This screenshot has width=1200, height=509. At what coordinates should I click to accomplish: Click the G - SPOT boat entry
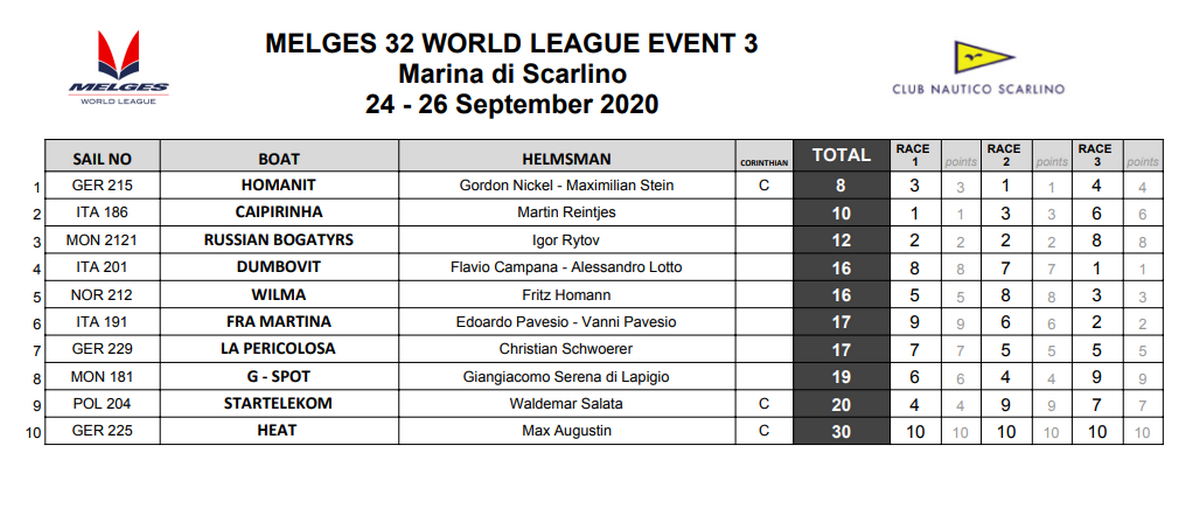[278, 377]
